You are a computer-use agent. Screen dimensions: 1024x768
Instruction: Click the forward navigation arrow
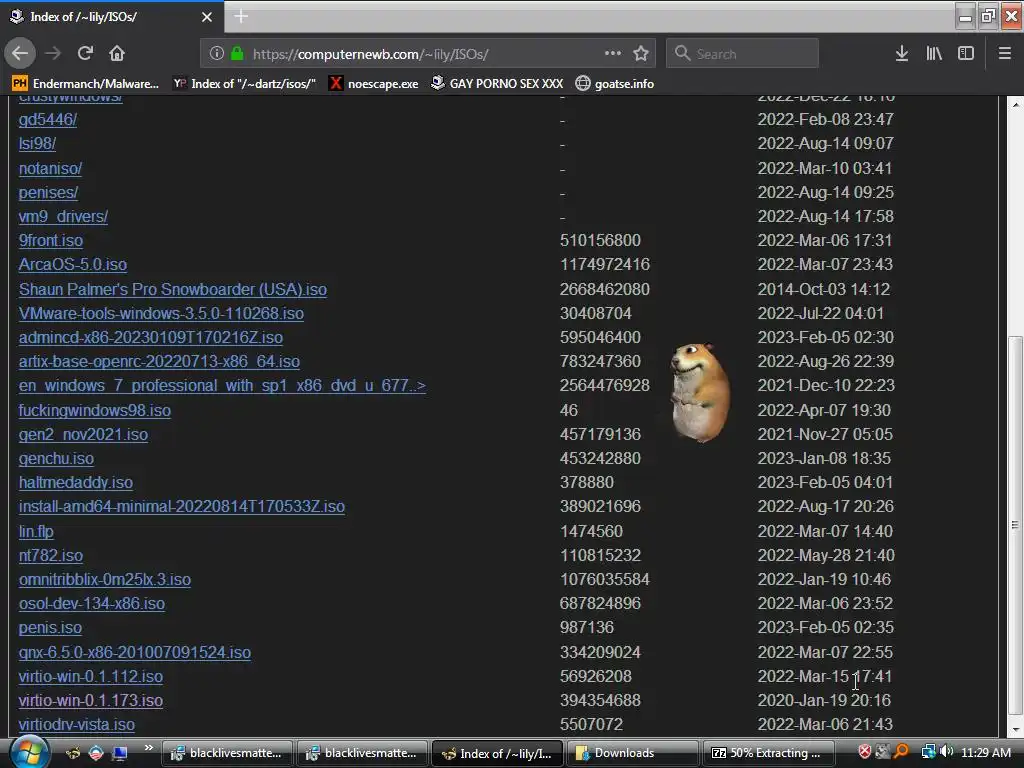pos(53,54)
